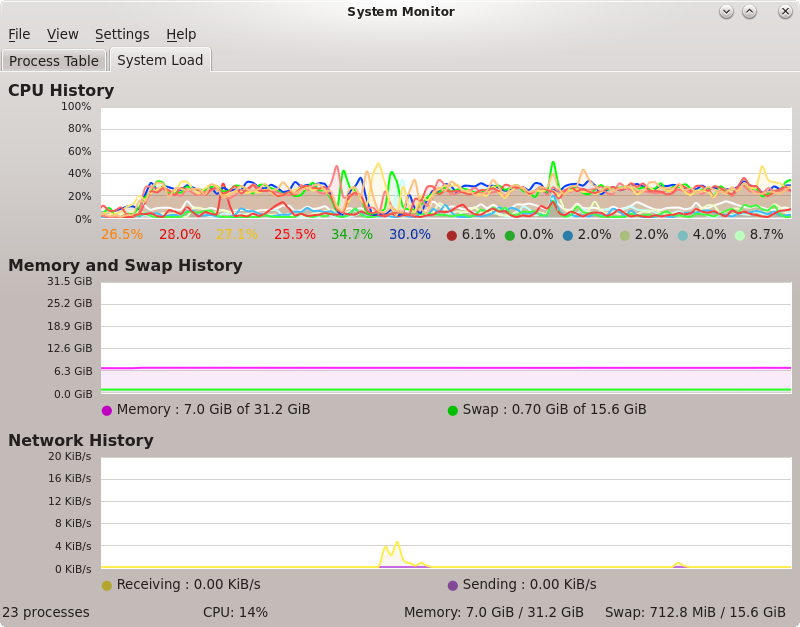Maximize the System Monitor window
The height and width of the screenshot is (627, 800).
pos(749,12)
